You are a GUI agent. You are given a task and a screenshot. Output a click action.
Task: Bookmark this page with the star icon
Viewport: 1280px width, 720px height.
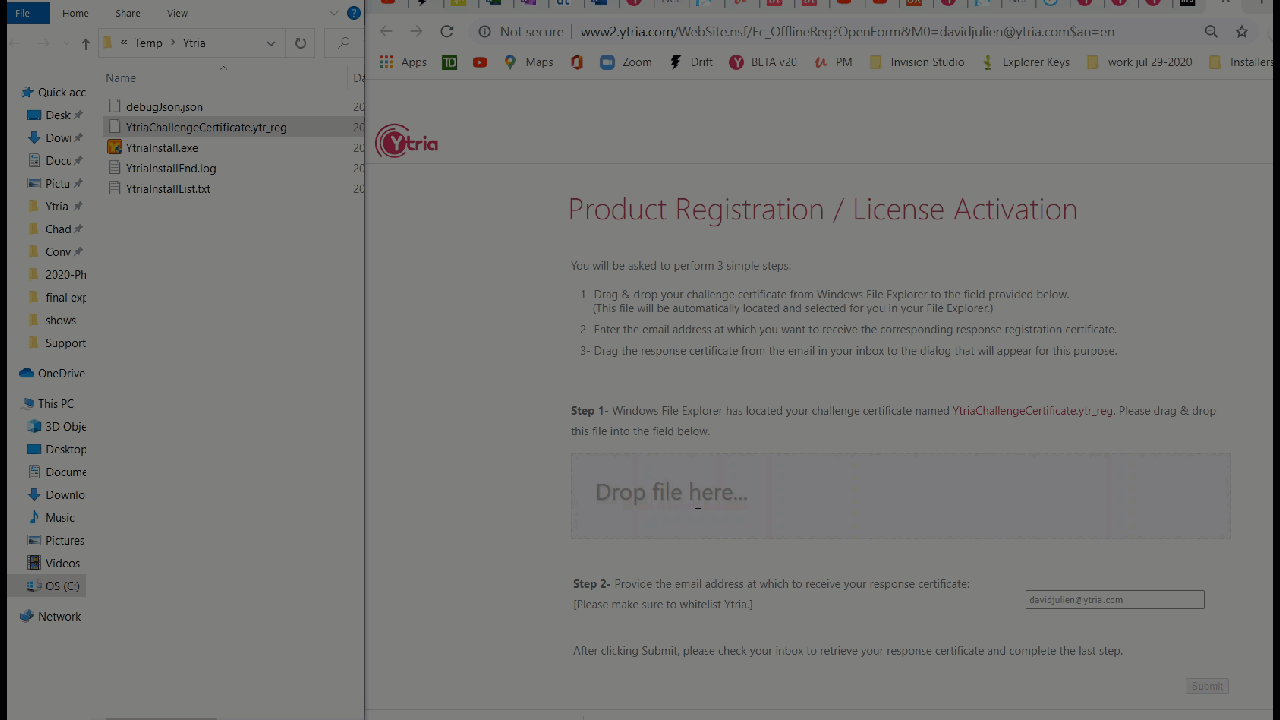[x=1242, y=32]
